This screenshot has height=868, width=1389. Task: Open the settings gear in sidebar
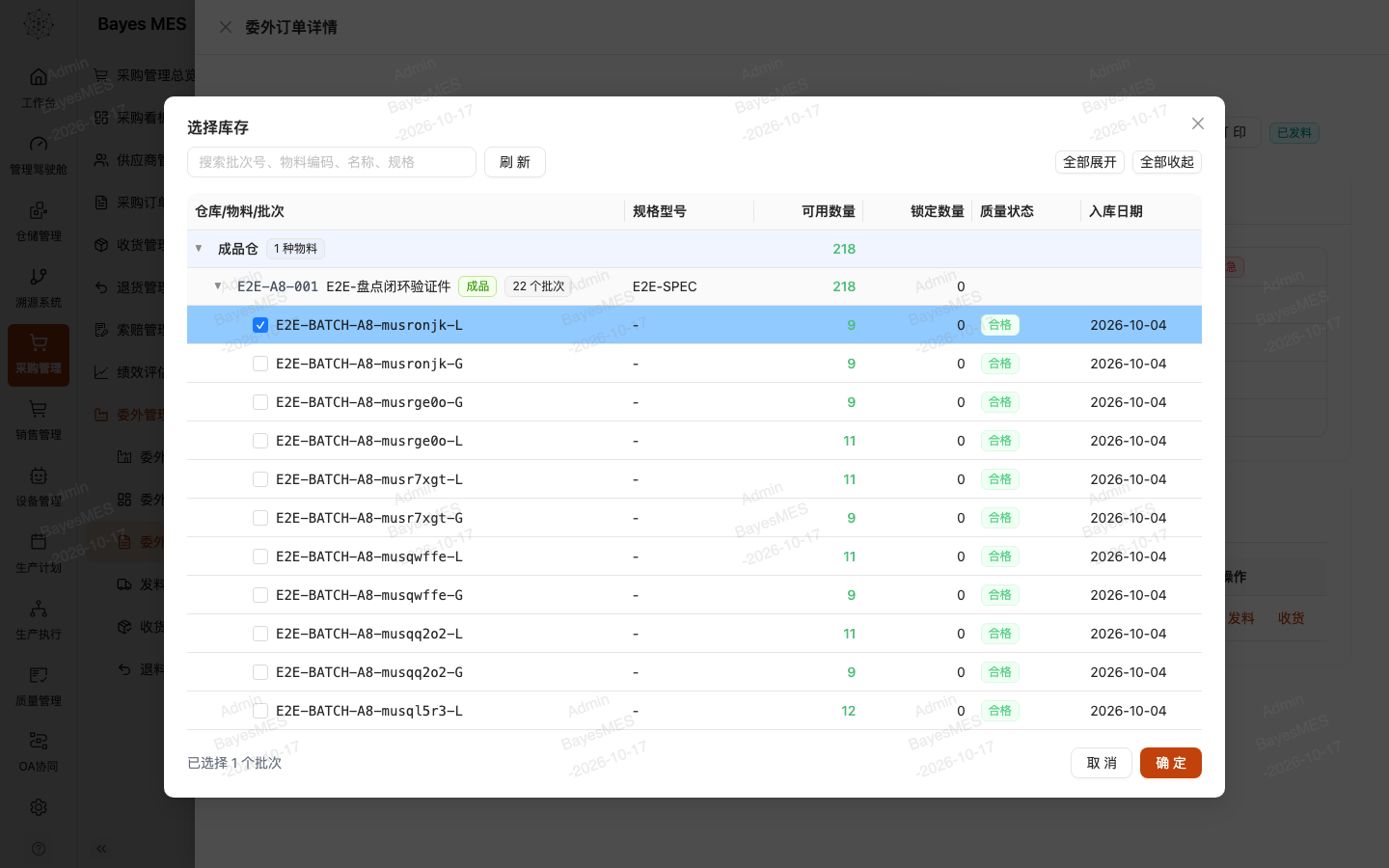coord(39,807)
